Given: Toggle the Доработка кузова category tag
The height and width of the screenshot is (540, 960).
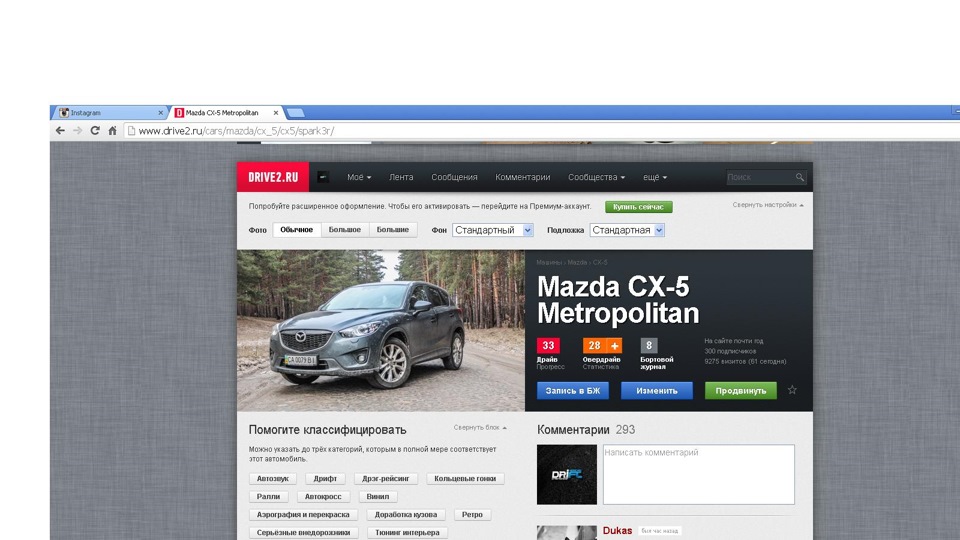Looking at the screenshot, I should click(x=406, y=515).
